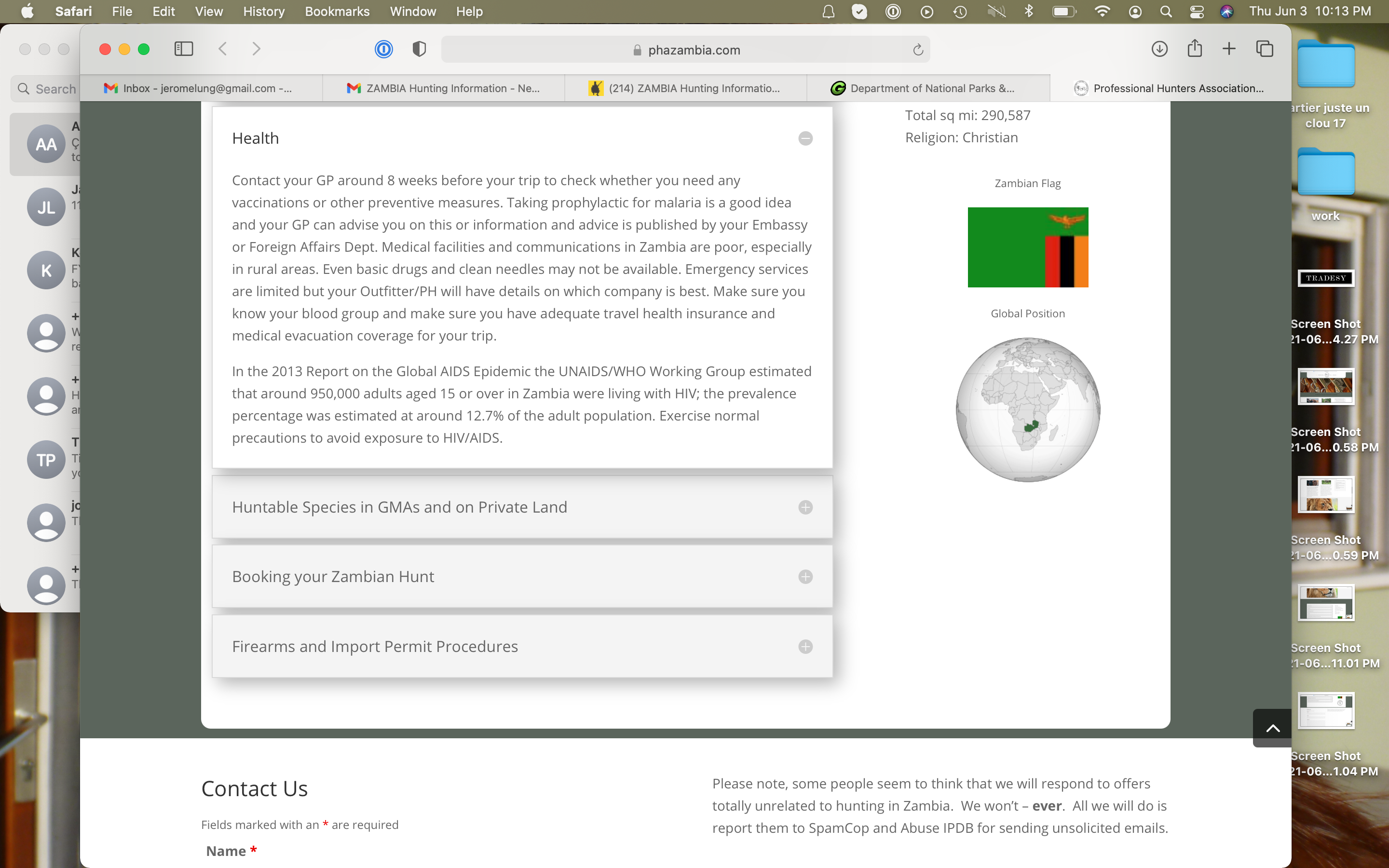Switch to the Gmail Inbox tab
This screenshot has width=1389, height=868.
201,88
